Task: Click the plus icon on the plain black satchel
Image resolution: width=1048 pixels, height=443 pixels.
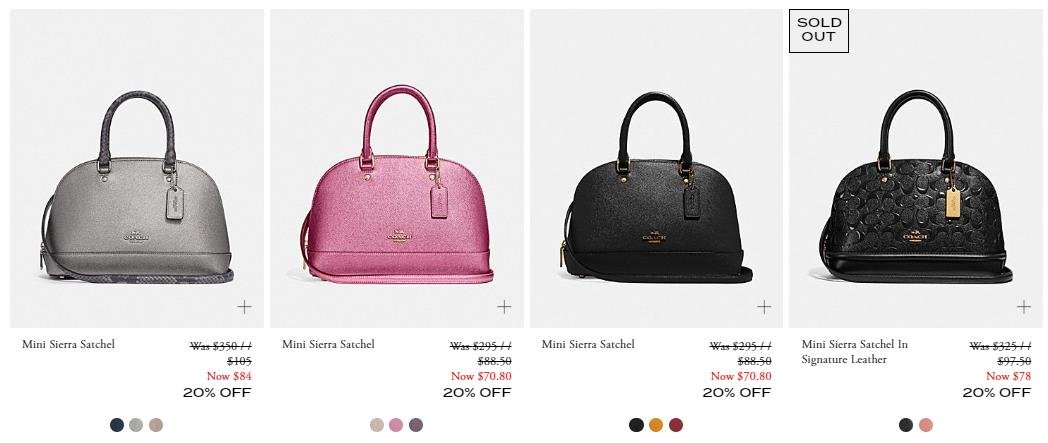Action: [x=764, y=307]
